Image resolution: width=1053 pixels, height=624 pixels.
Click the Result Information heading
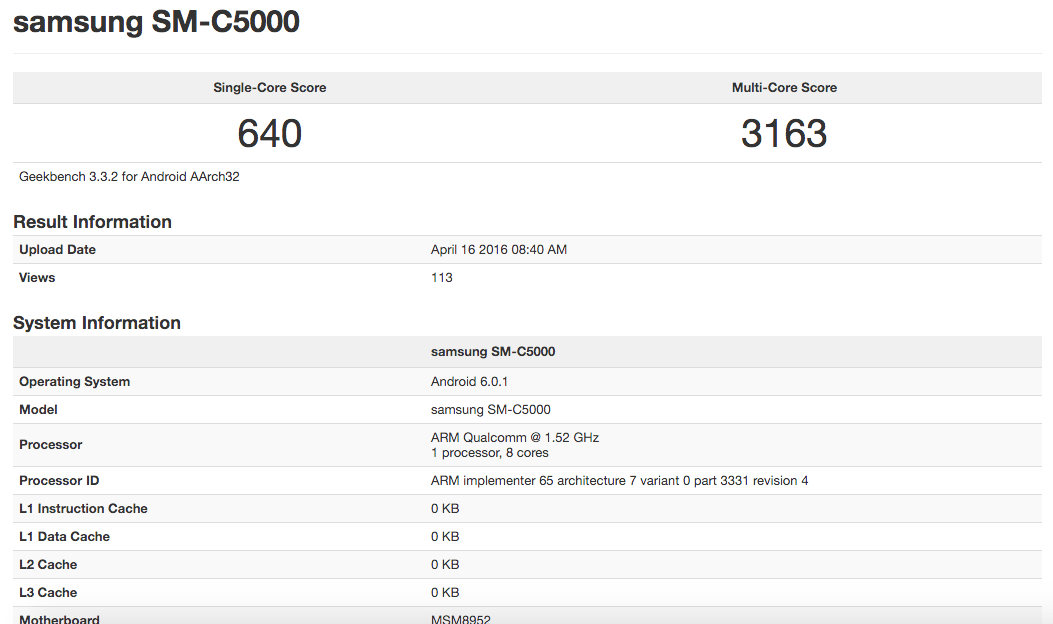[92, 222]
